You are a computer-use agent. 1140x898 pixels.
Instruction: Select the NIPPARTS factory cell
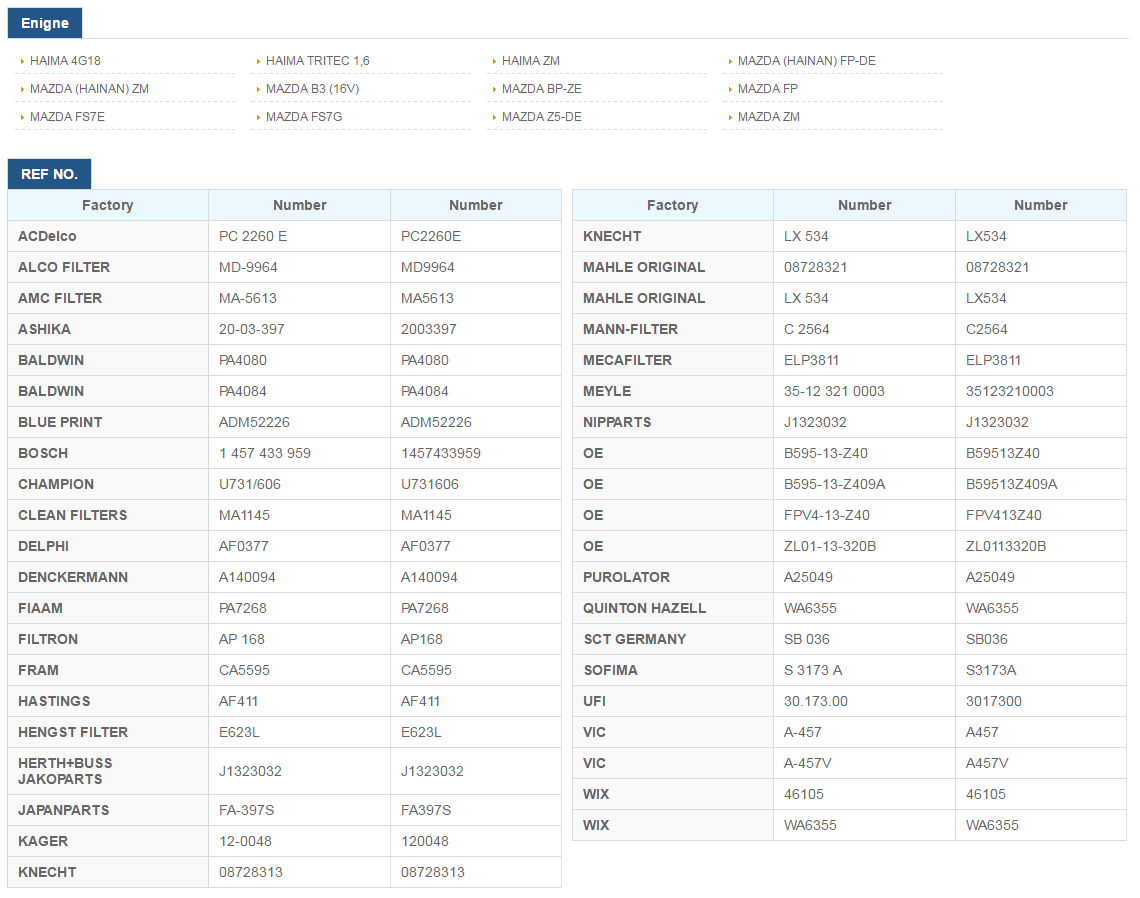(673, 422)
